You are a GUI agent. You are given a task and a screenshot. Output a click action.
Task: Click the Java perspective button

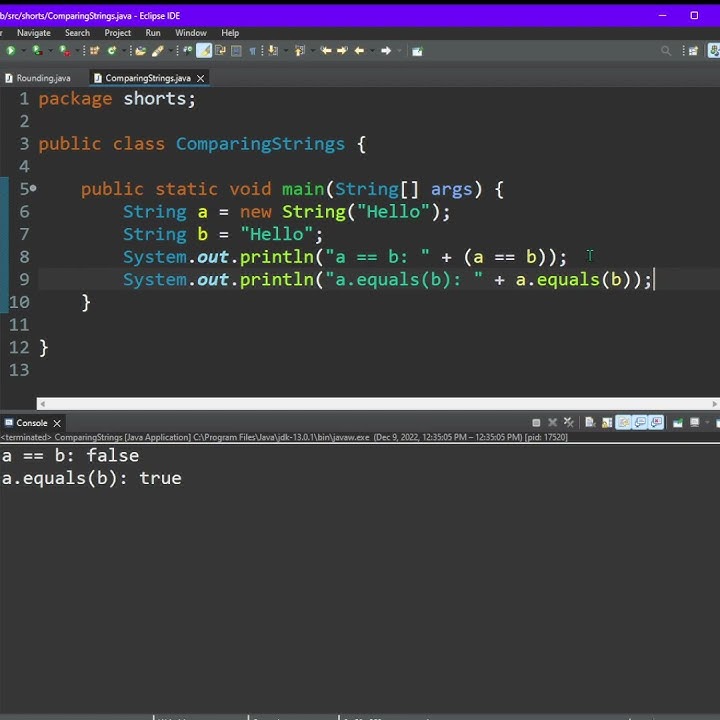pyautogui.click(x=713, y=51)
